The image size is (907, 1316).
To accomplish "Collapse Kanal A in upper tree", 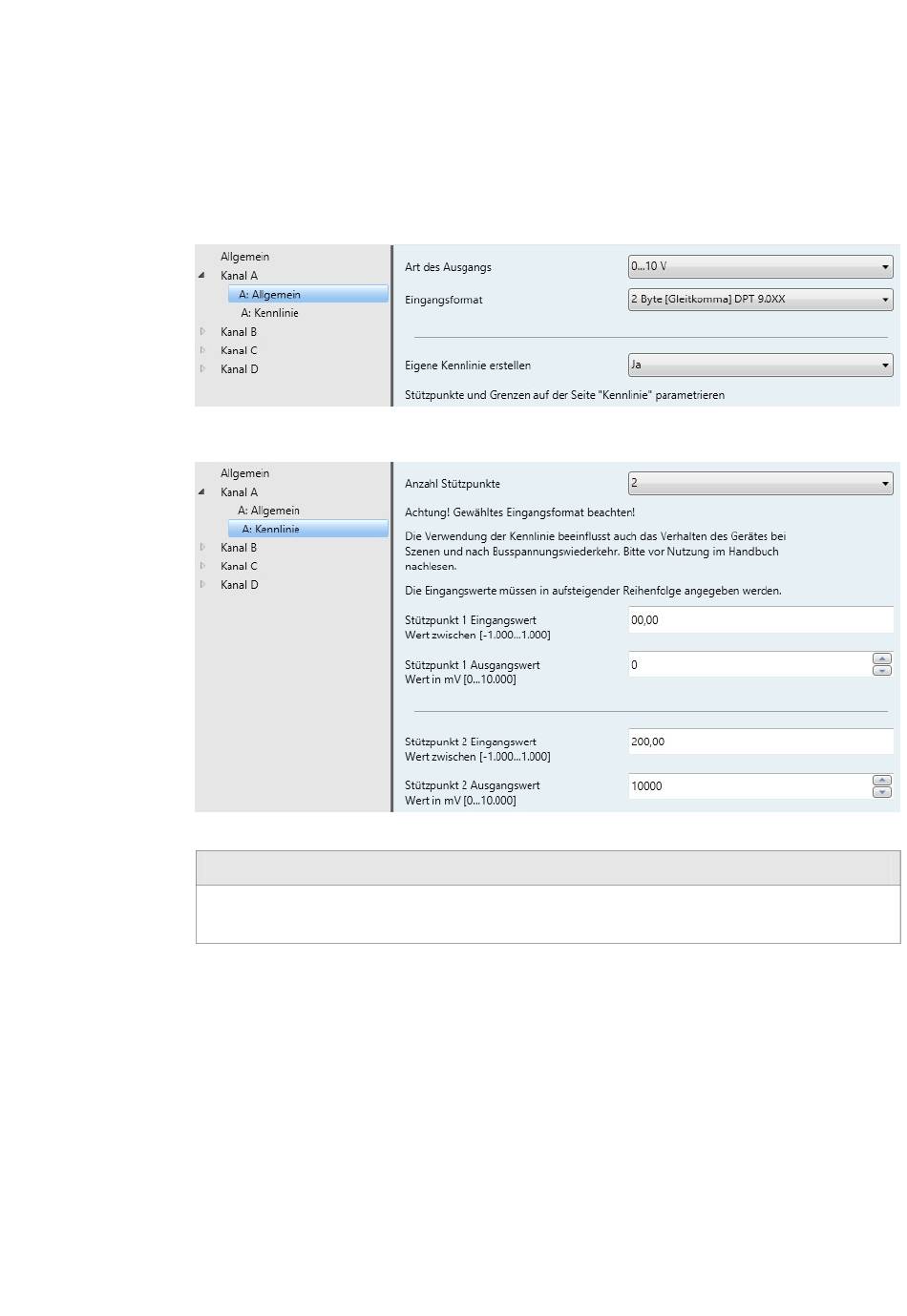I will (x=201, y=276).
